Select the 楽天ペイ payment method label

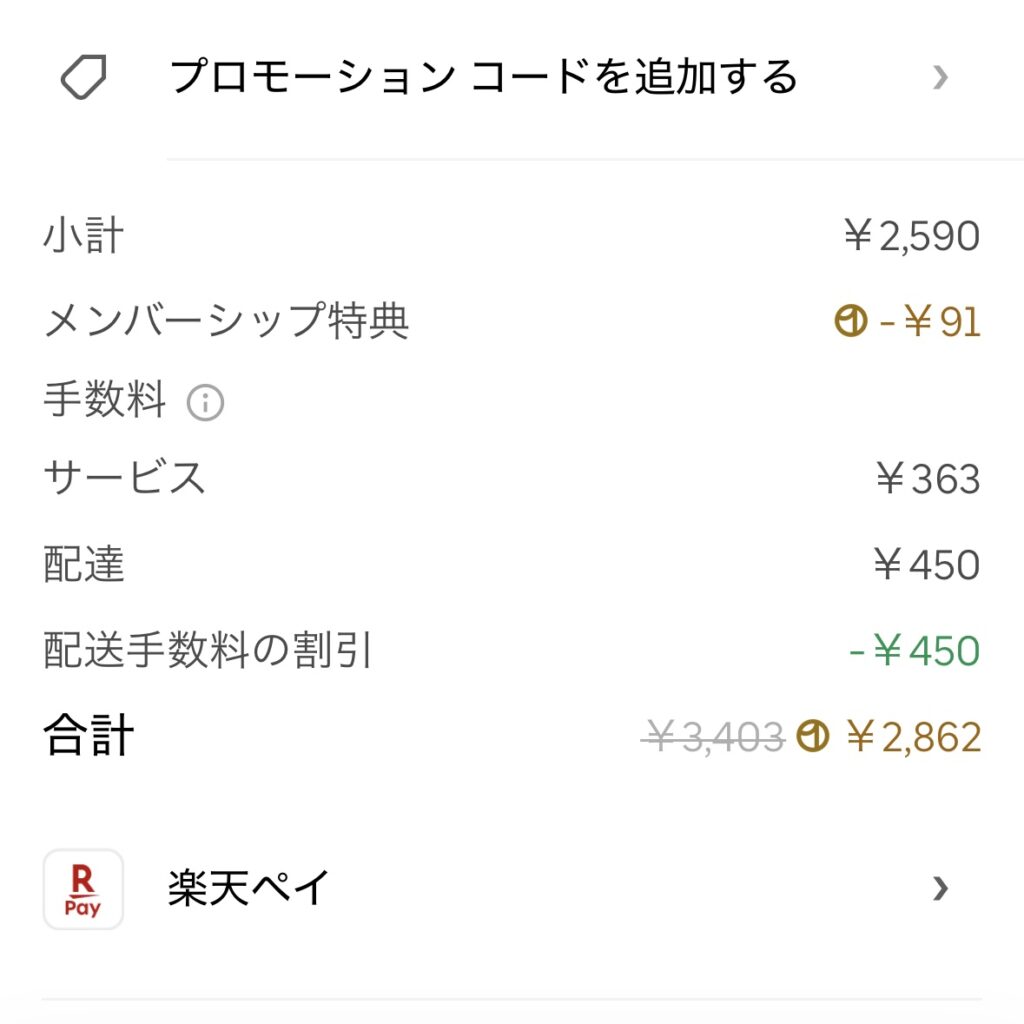click(248, 888)
